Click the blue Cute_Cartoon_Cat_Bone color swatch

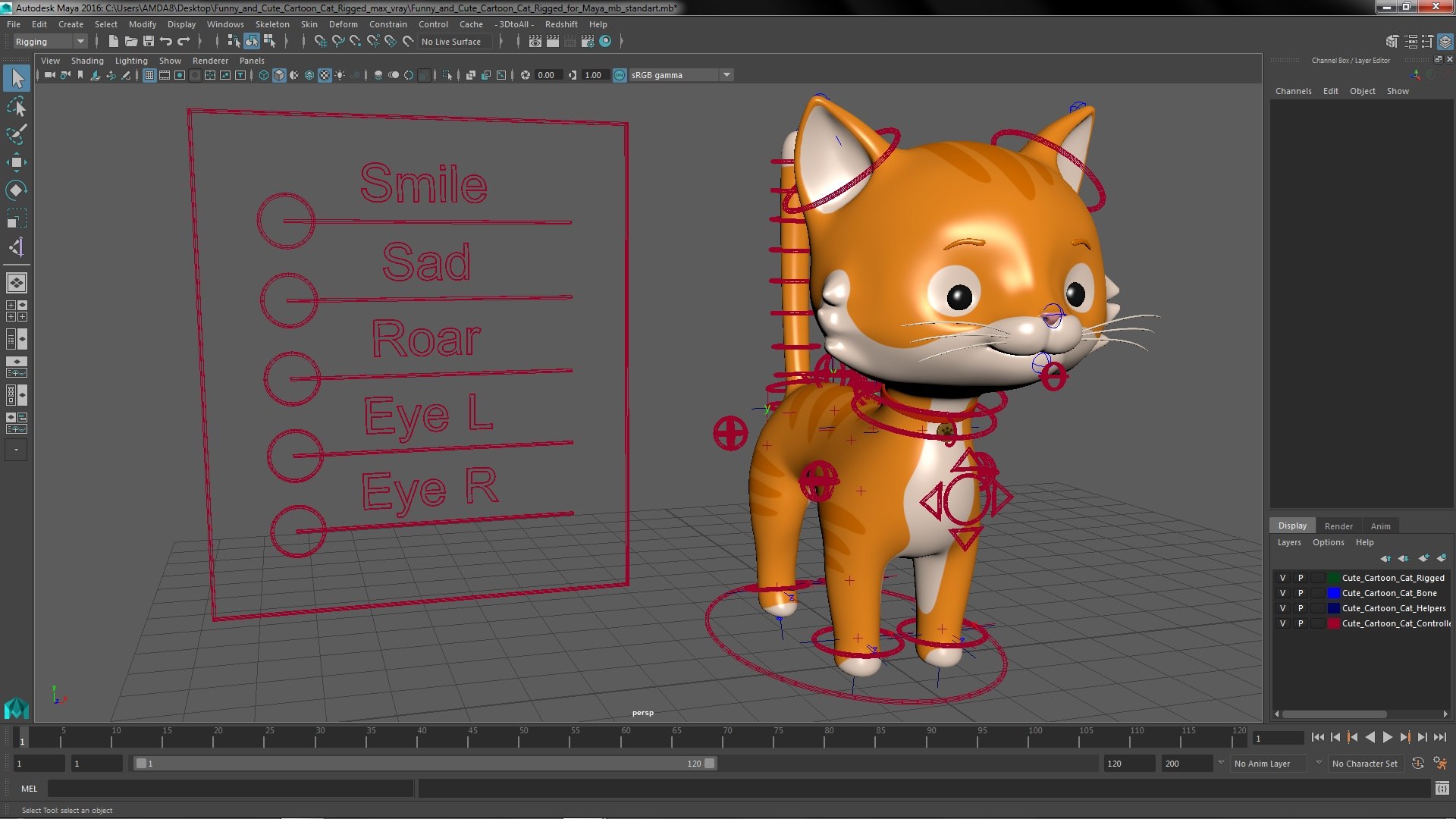pyautogui.click(x=1333, y=593)
